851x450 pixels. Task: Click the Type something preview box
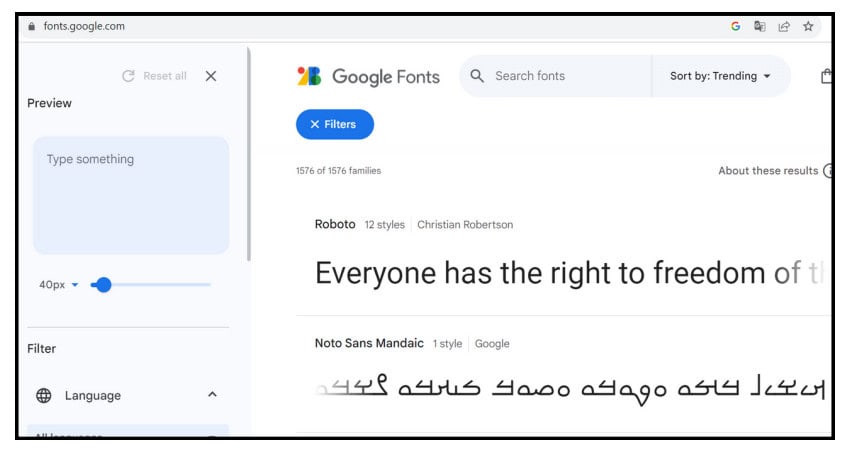(x=130, y=195)
